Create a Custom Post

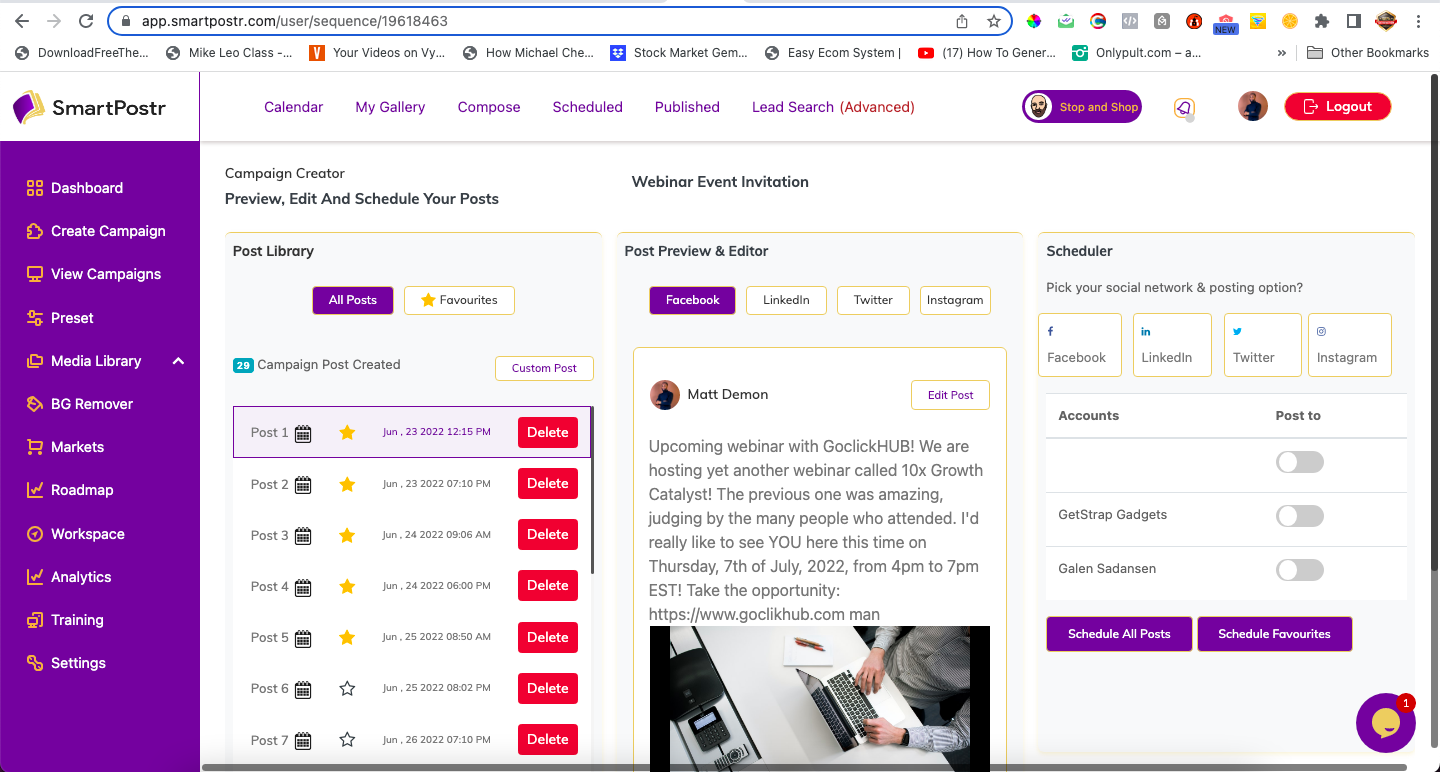coord(544,368)
